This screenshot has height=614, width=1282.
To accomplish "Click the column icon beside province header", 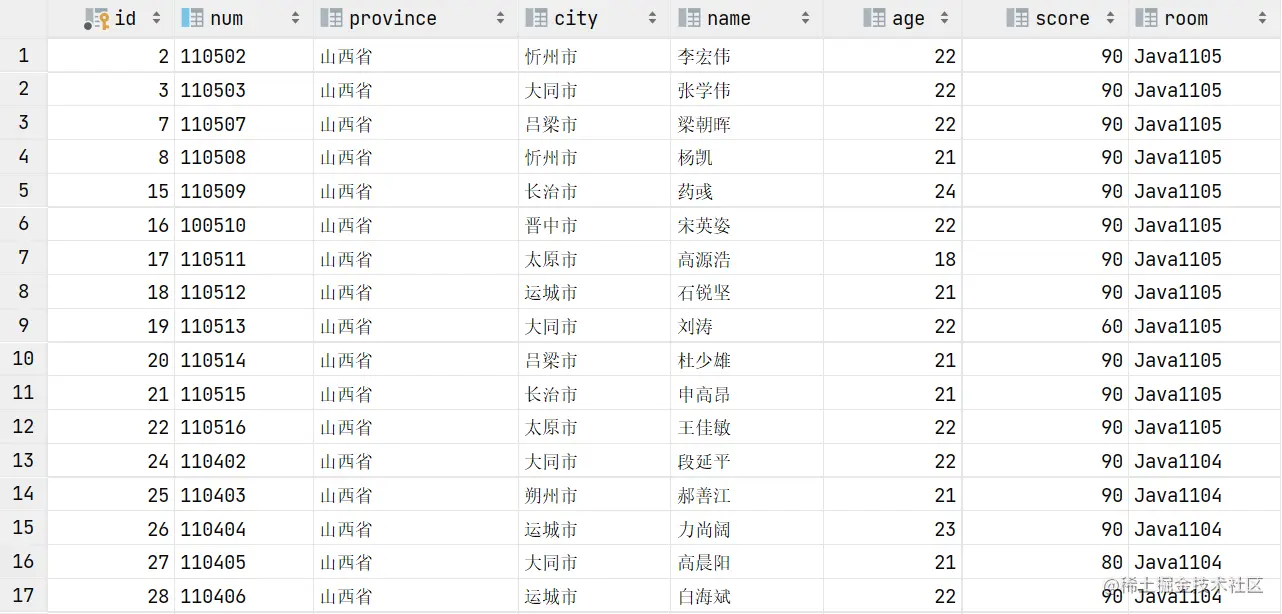I will point(331,18).
